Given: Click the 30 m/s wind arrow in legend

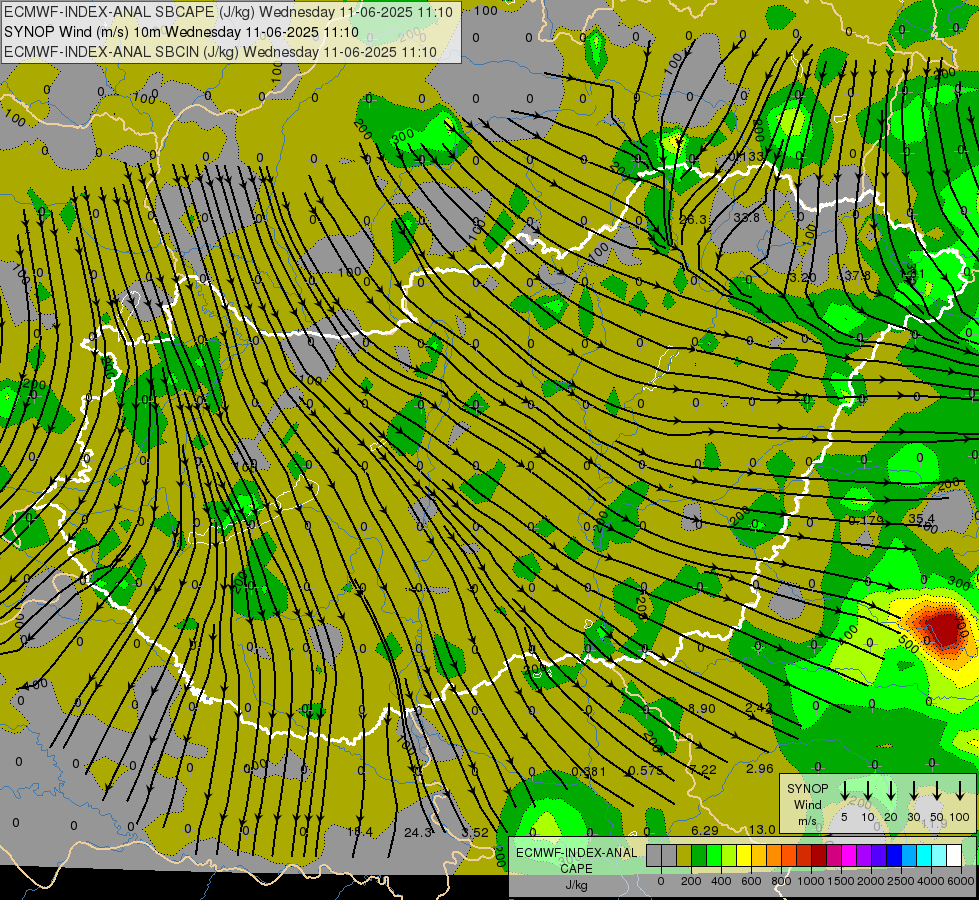Looking at the screenshot, I should 914,791.
